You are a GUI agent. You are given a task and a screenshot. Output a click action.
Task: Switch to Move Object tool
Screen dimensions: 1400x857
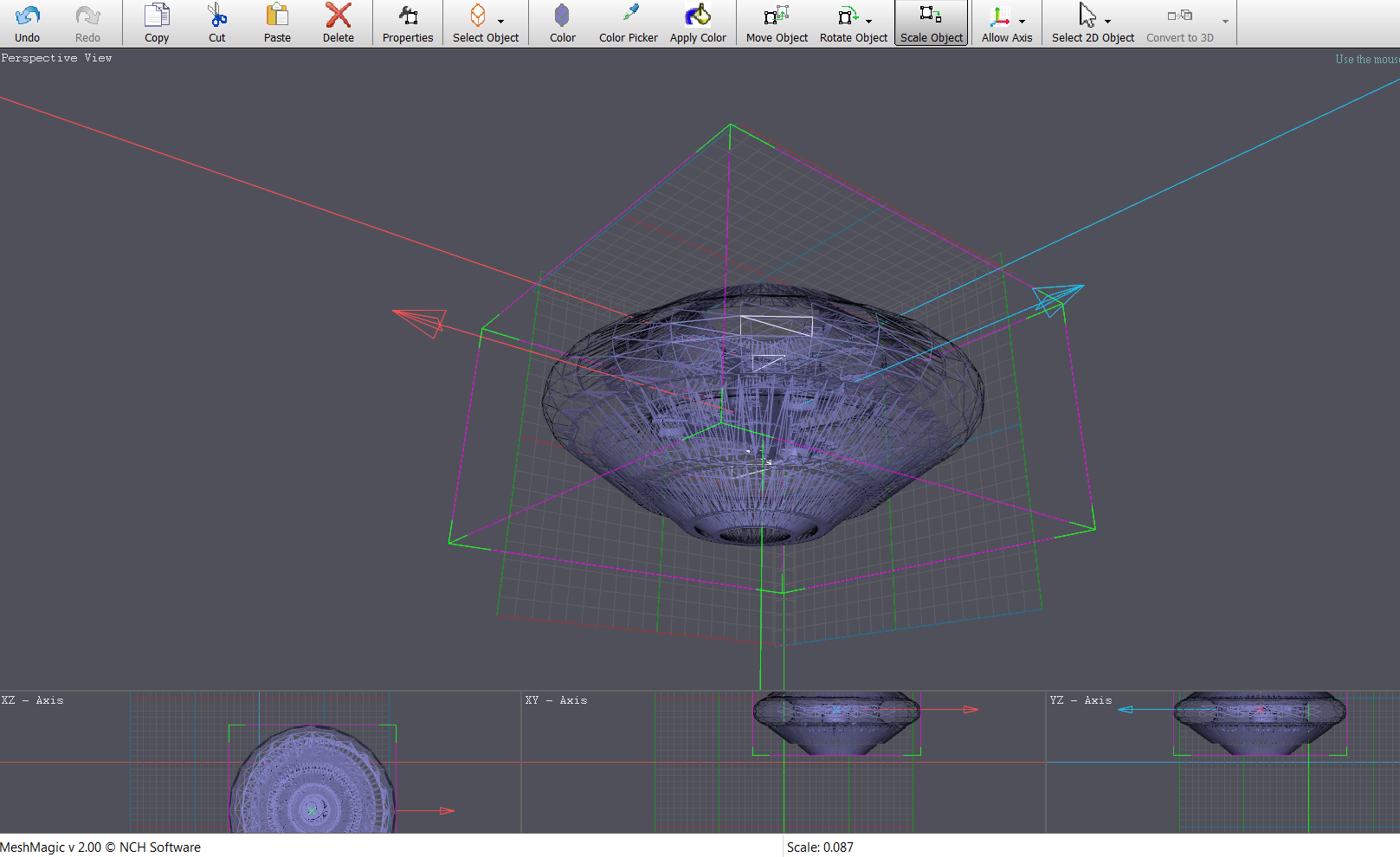pyautogui.click(x=777, y=23)
